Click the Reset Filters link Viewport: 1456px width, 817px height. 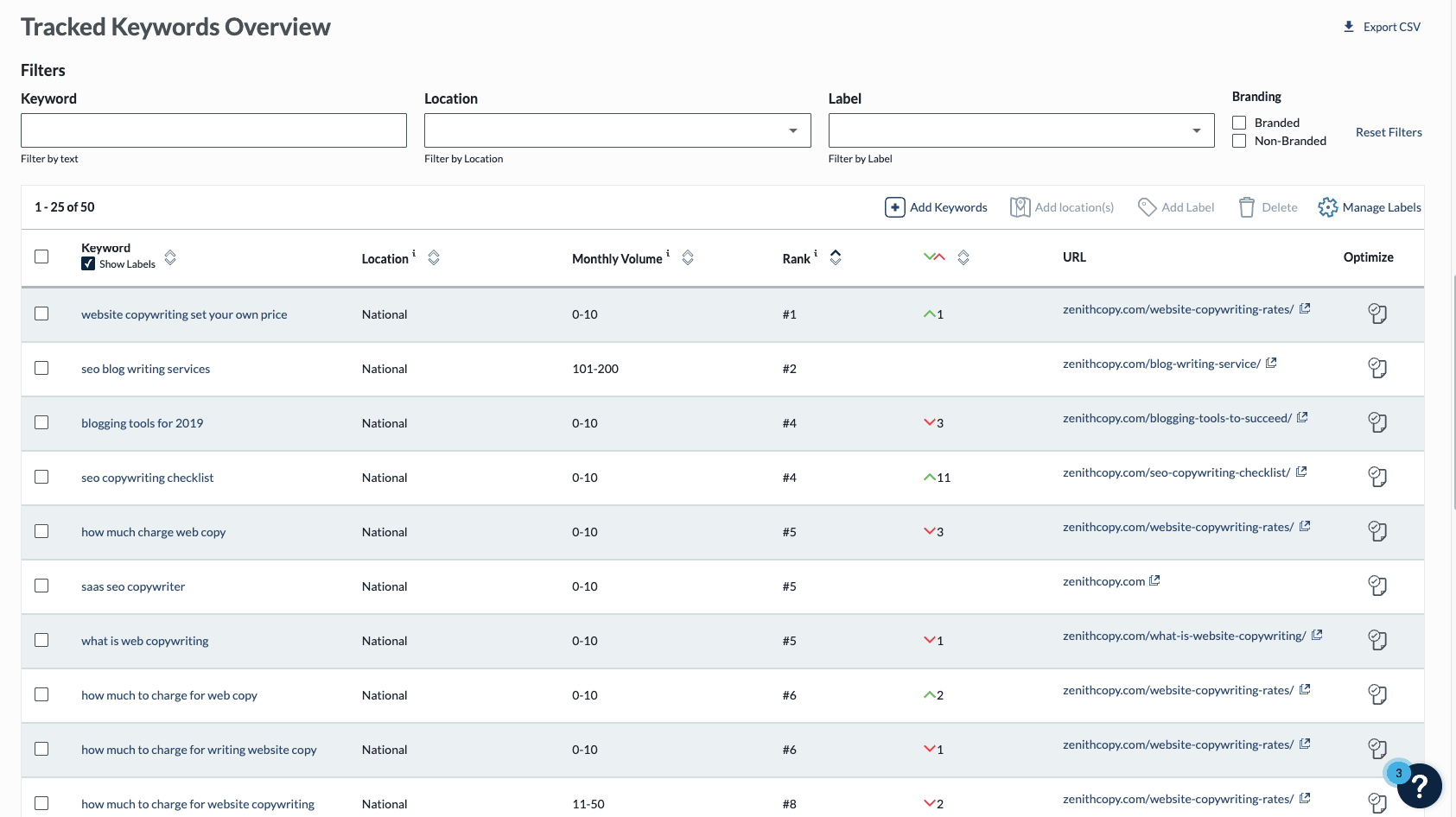pos(1388,132)
